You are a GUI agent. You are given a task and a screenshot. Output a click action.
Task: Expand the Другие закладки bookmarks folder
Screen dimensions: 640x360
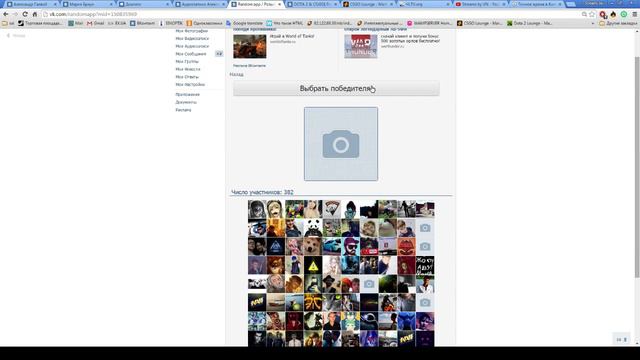(x=618, y=23)
